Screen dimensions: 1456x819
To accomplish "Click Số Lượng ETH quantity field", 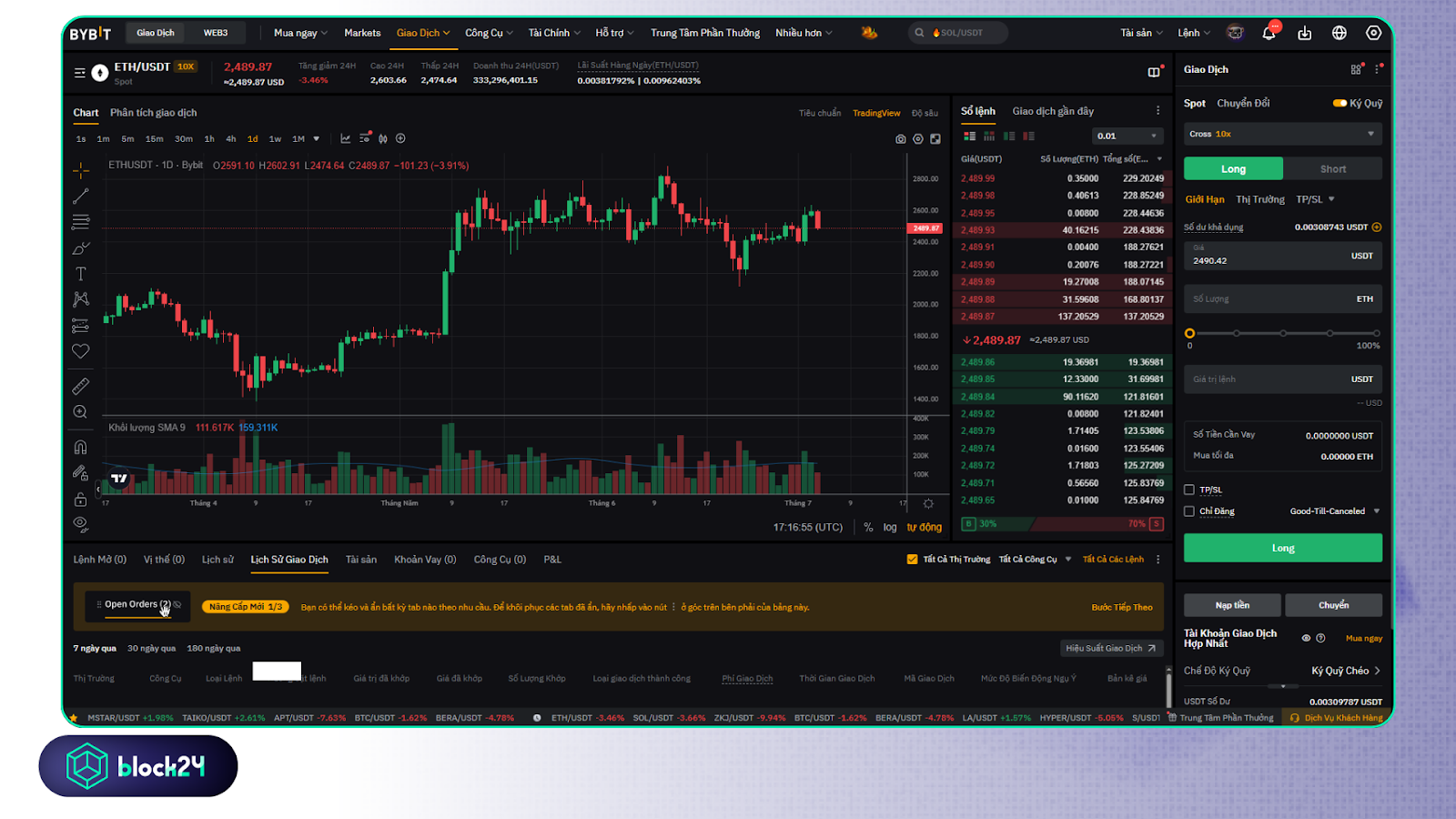I will click(x=1283, y=299).
